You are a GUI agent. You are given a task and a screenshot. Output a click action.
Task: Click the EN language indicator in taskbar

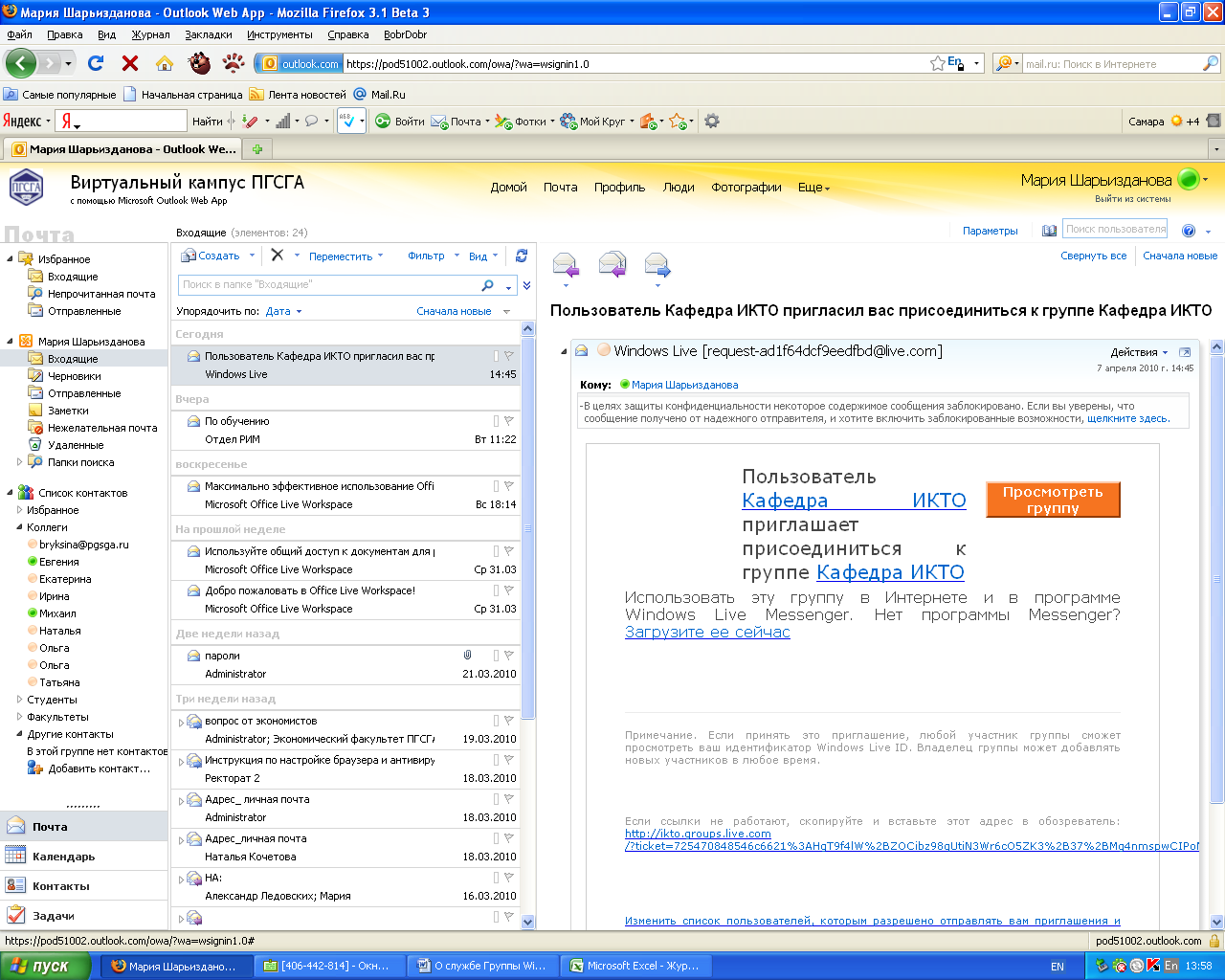click(1057, 967)
